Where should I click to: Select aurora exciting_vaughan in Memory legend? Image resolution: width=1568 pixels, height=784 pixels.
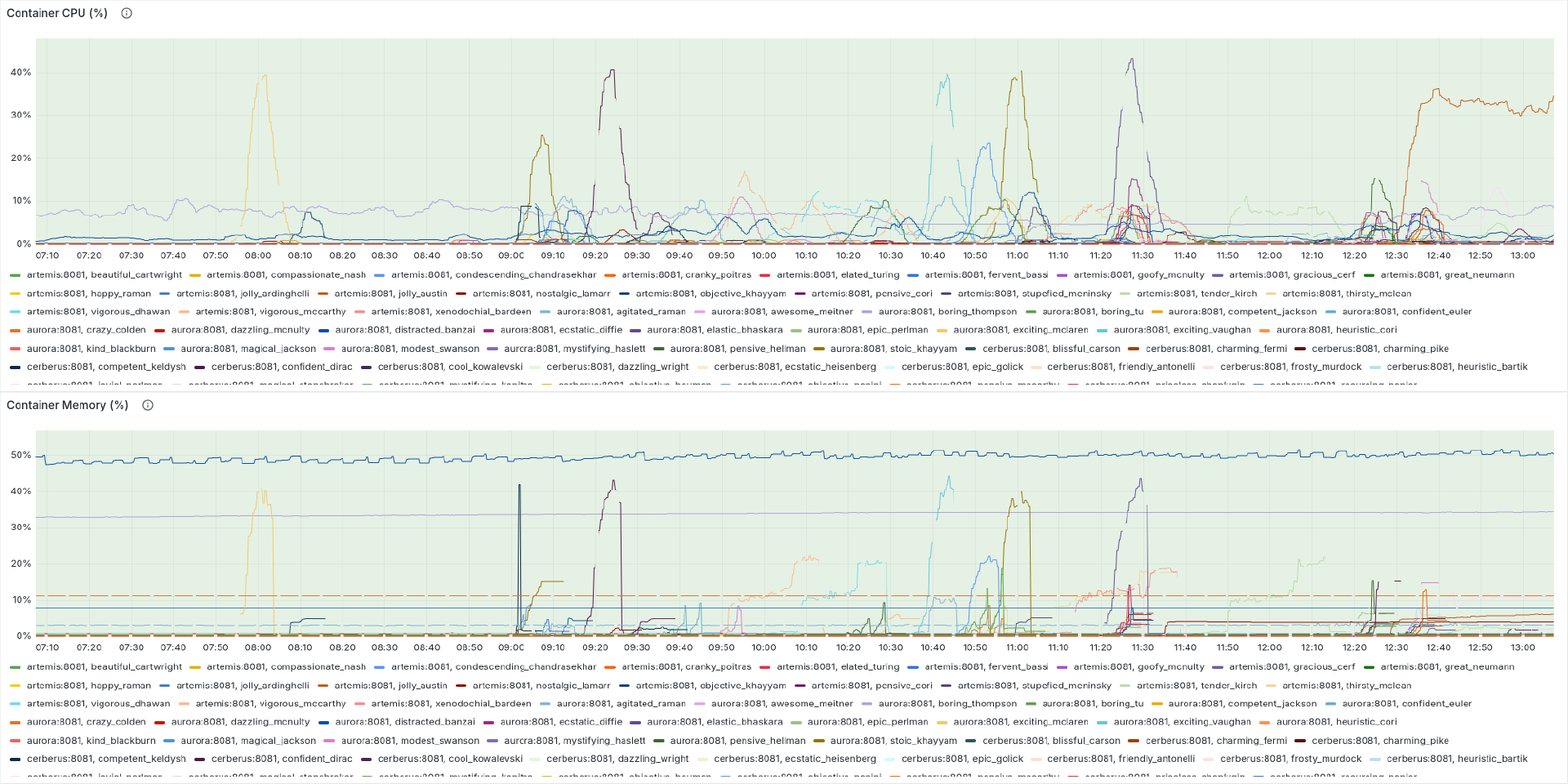click(x=1182, y=722)
